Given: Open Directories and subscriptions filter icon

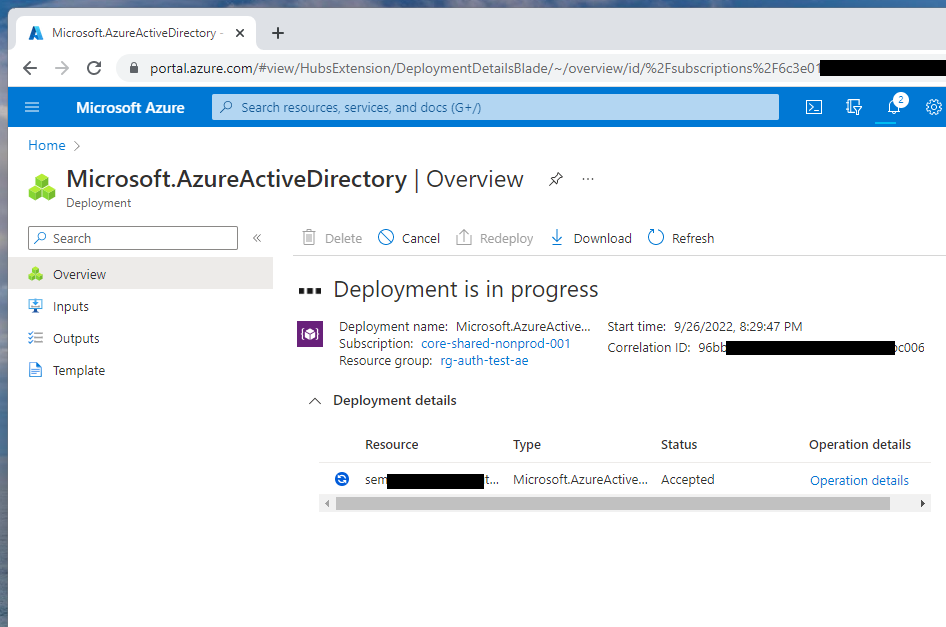Looking at the screenshot, I should point(853,107).
